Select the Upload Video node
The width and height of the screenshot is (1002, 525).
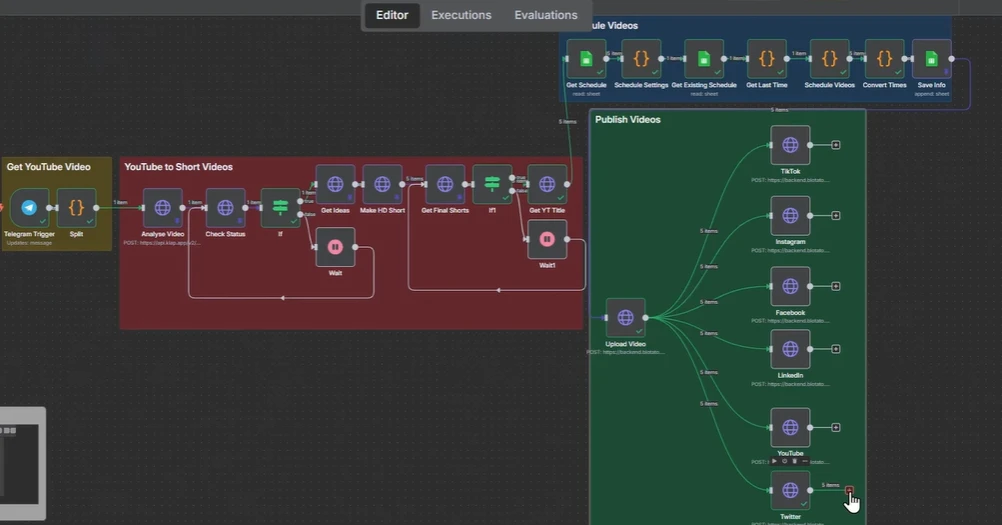[x=626, y=317]
